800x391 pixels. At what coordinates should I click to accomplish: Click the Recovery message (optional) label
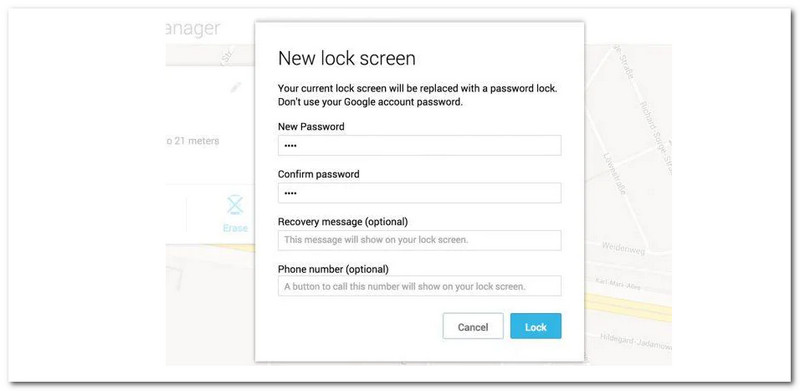[x=343, y=222]
